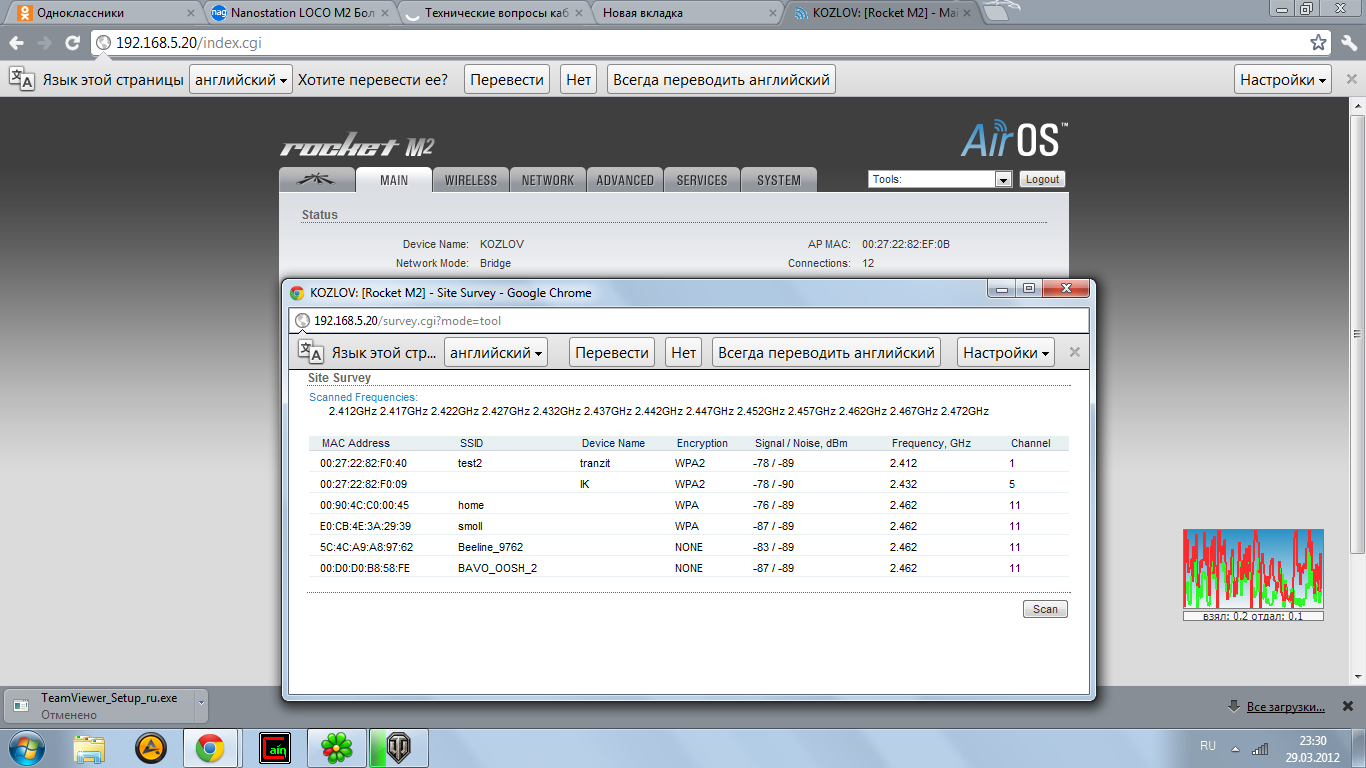This screenshot has height=768, width=1366.
Task: Open ICQ flower icon on the taskbar
Action: tap(336, 747)
